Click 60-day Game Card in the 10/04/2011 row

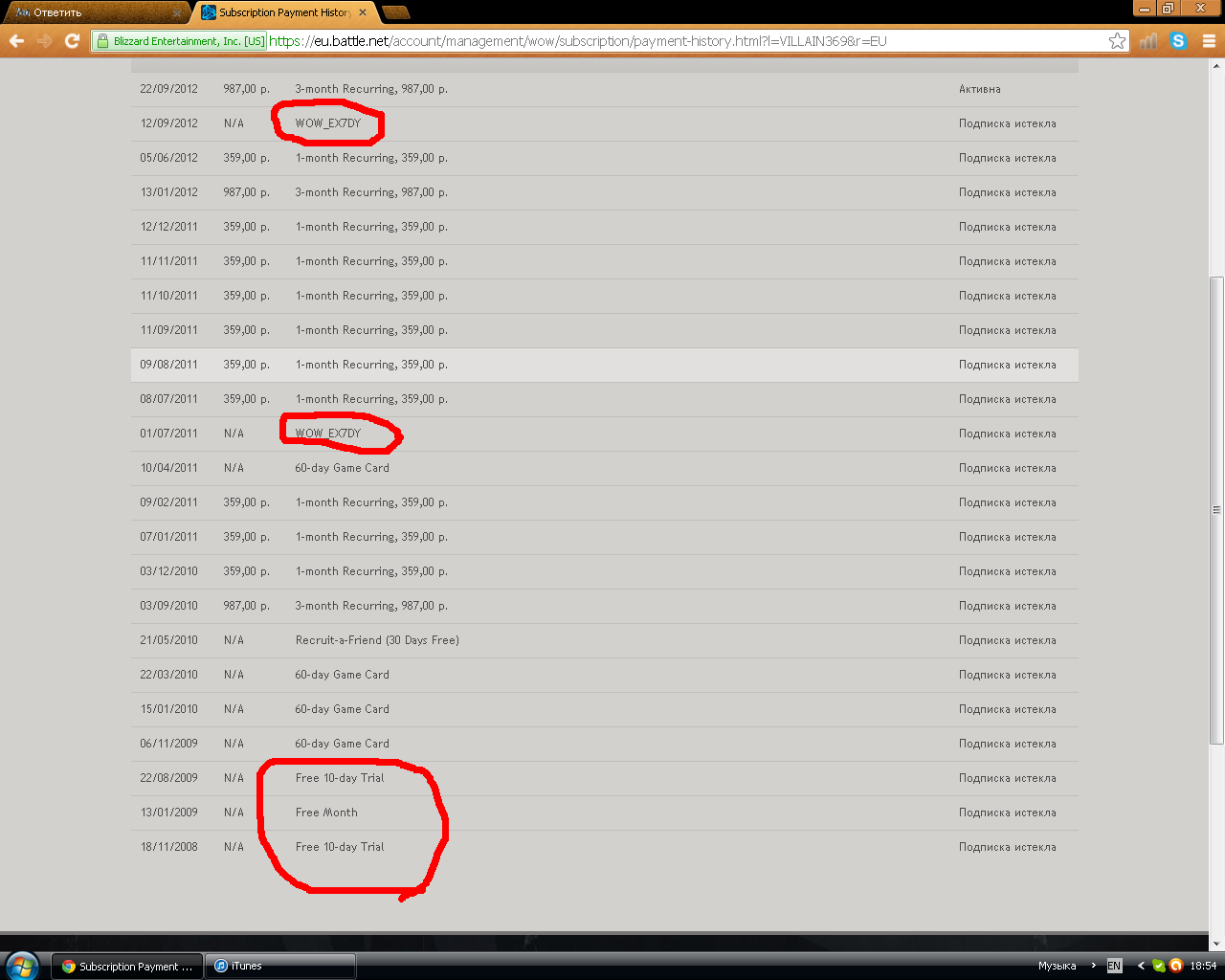tap(342, 468)
